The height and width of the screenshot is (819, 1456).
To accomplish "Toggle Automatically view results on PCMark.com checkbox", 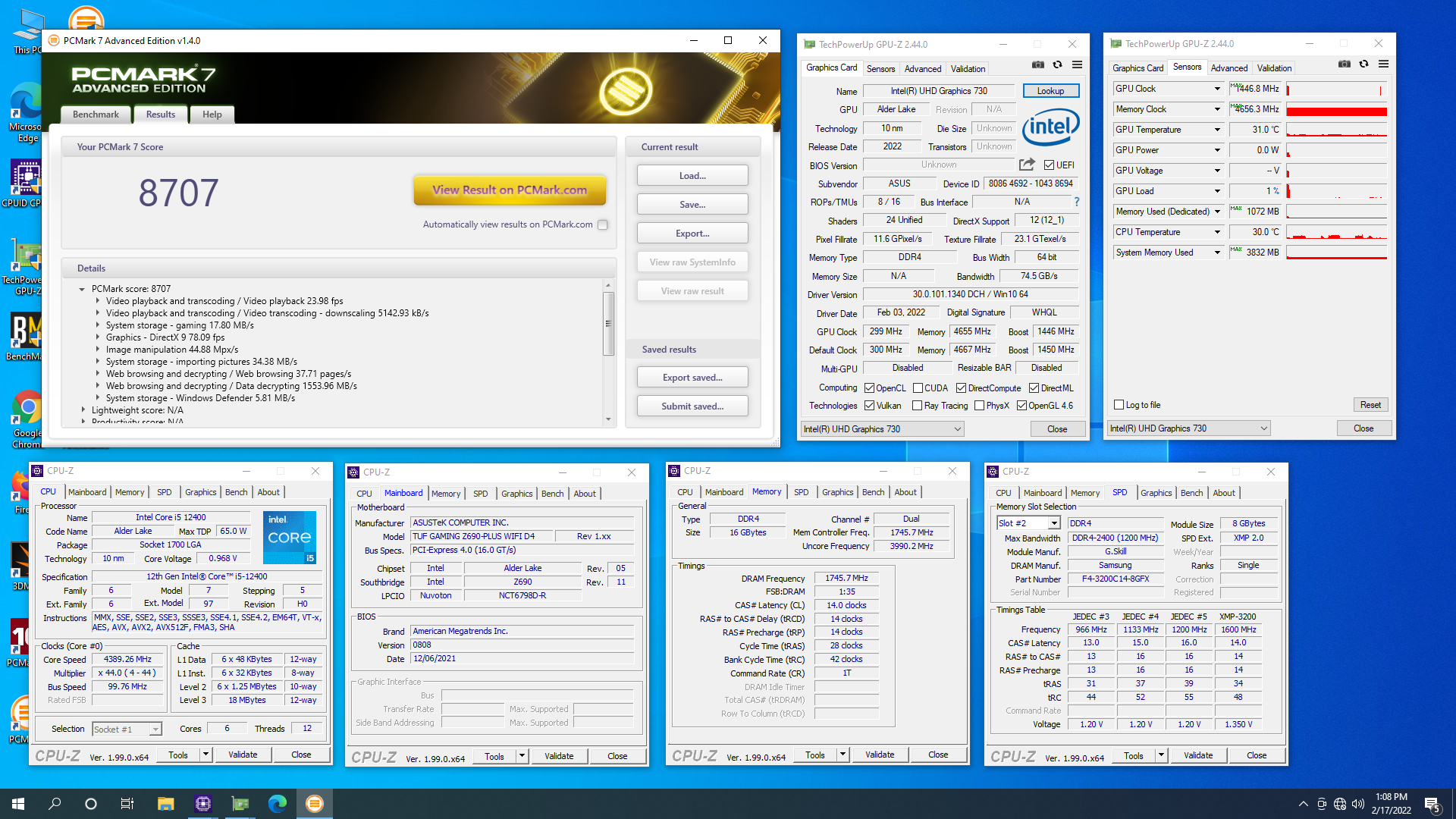I will point(603,224).
